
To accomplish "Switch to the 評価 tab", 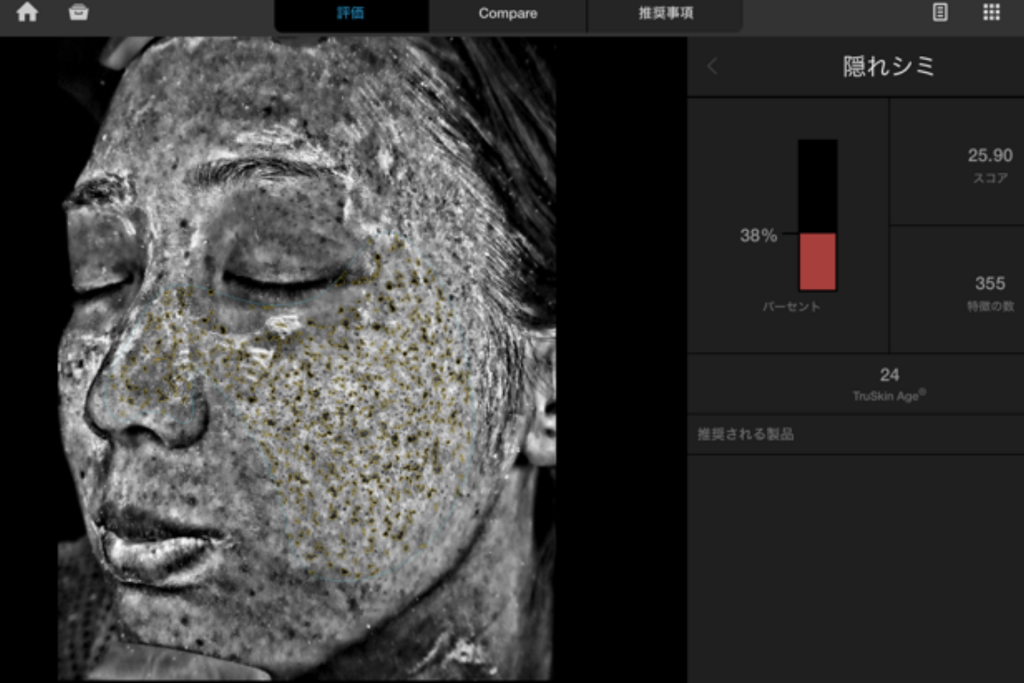I will (x=351, y=14).
